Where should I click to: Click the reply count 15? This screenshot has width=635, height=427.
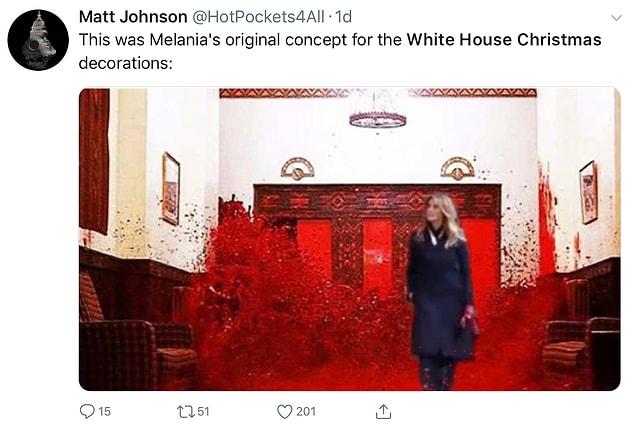(x=104, y=412)
